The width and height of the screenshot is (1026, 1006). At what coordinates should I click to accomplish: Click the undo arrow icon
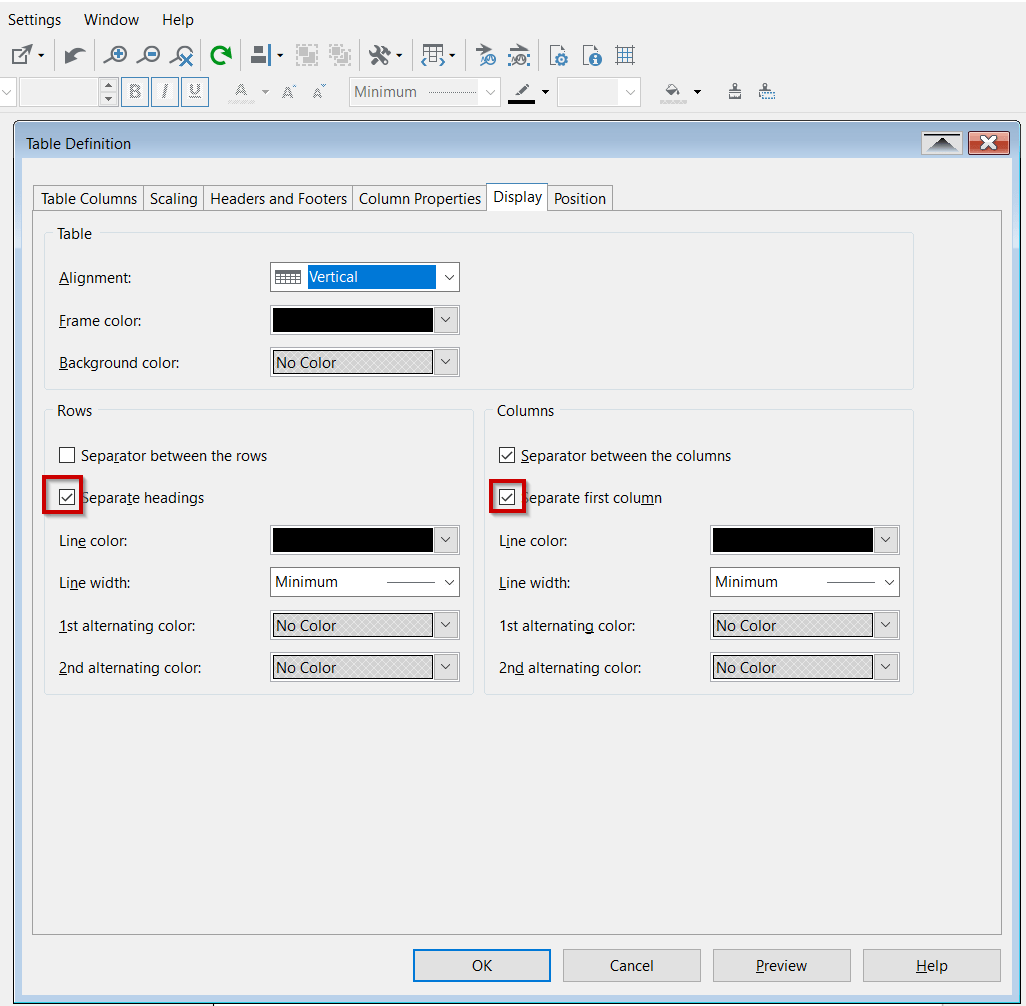point(75,55)
